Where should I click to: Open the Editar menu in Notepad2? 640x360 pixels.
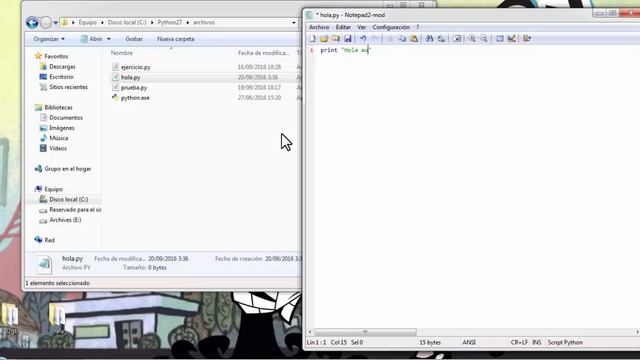(343, 27)
